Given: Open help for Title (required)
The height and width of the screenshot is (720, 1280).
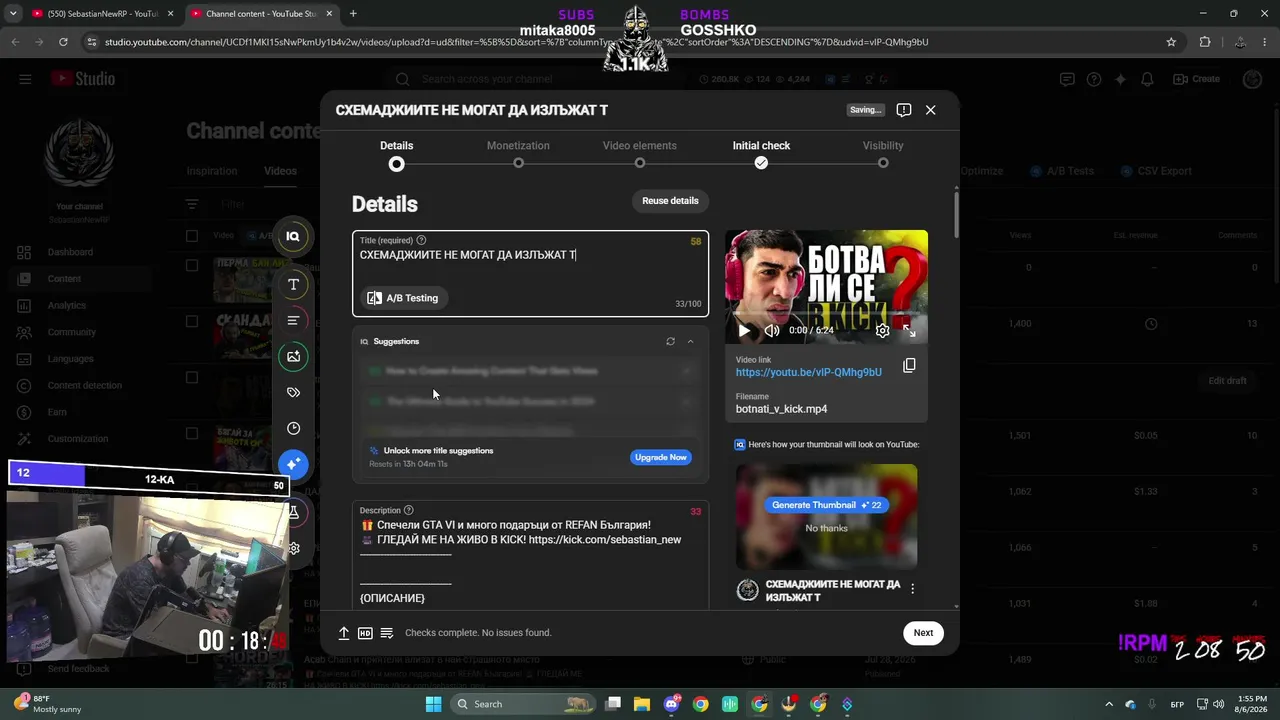Looking at the screenshot, I should coord(421,240).
